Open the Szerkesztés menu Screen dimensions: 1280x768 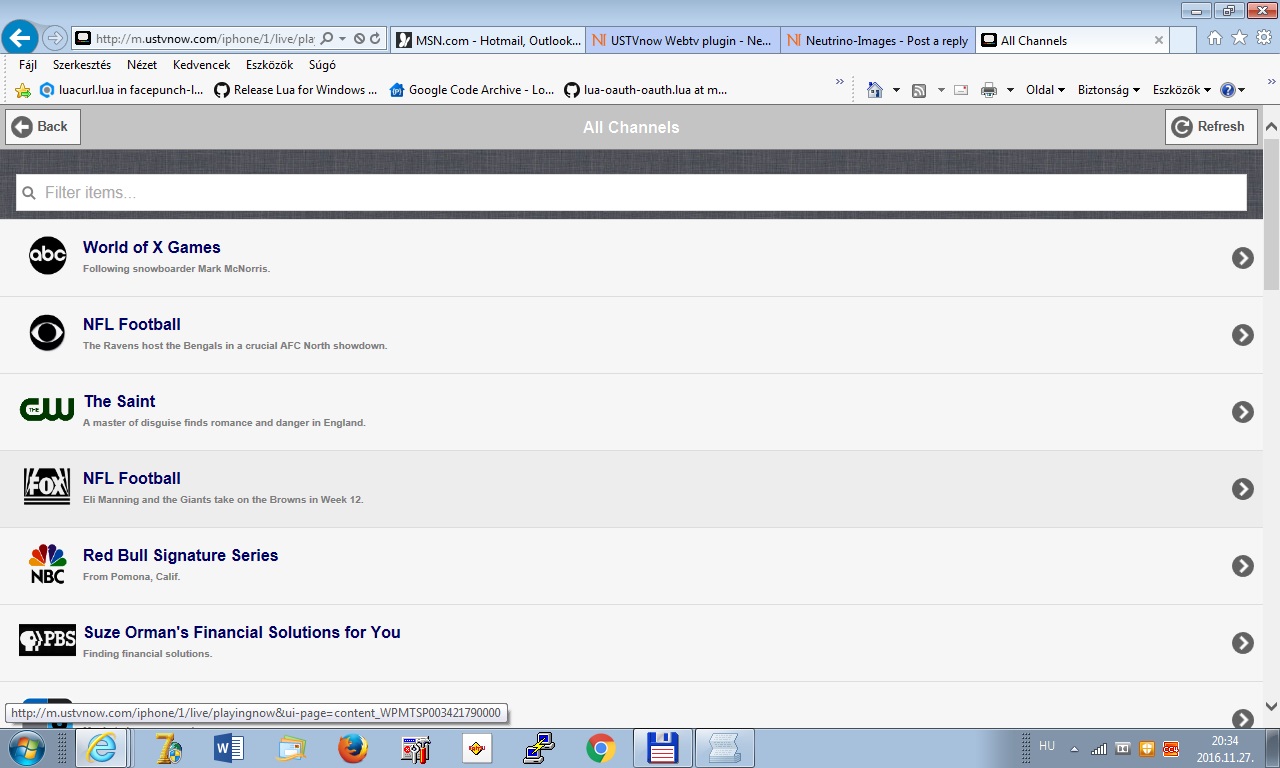click(82, 65)
